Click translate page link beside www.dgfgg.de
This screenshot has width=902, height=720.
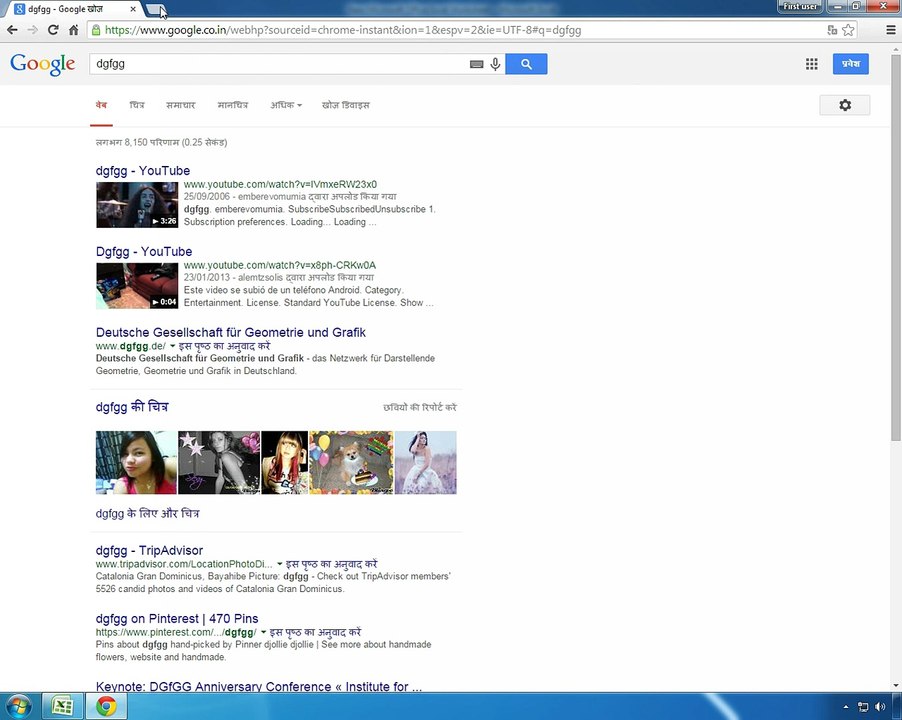coord(224,346)
